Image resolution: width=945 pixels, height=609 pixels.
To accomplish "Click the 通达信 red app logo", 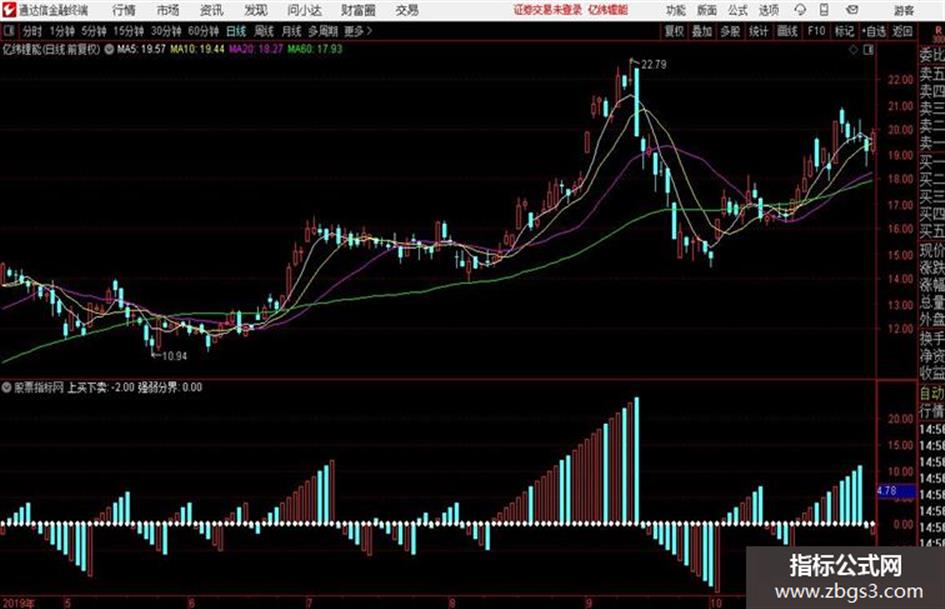I will pos(8,9).
